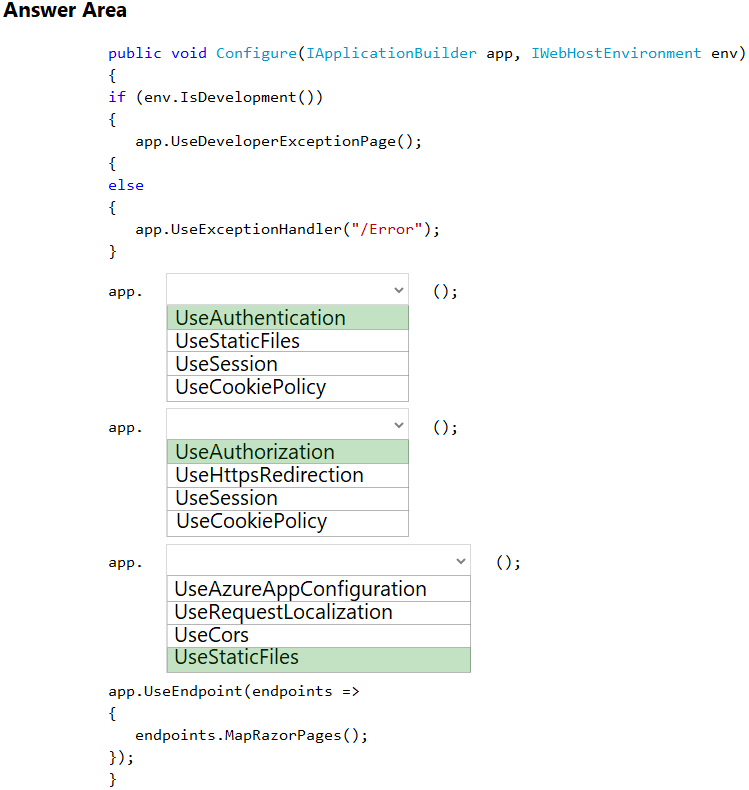The height and width of the screenshot is (790, 749).
Task: Select highlighted UseStaticFiles in third list
Action: pos(318,658)
